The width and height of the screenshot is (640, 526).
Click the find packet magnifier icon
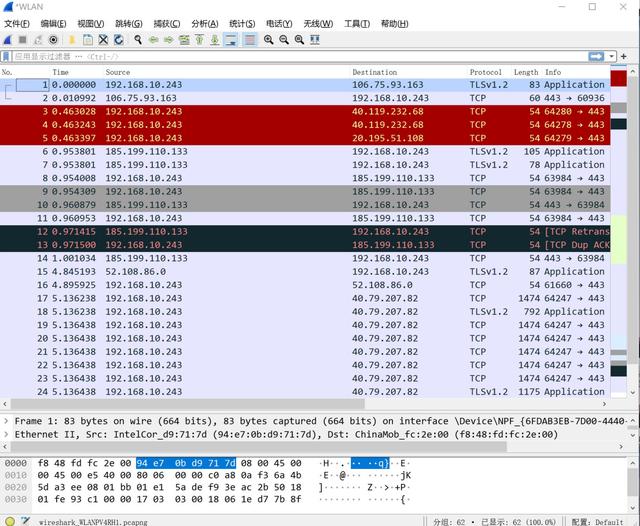[x=136, y=40]
